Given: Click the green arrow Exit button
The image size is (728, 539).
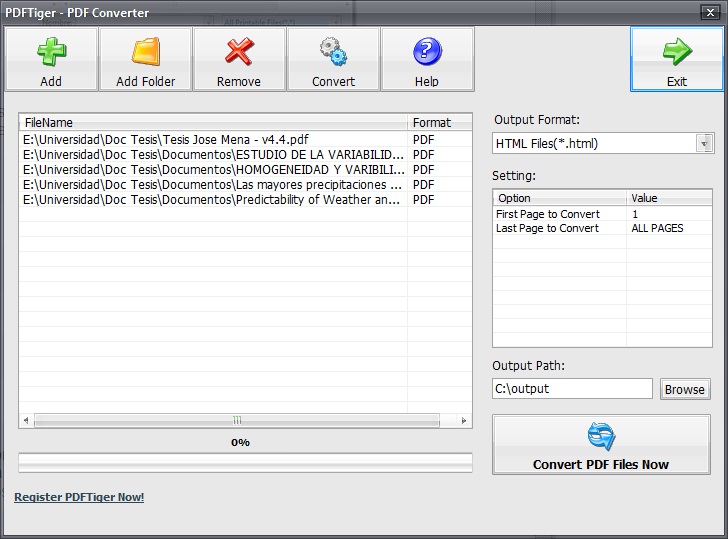Looking at the screenshot, I should click(676, 59).
